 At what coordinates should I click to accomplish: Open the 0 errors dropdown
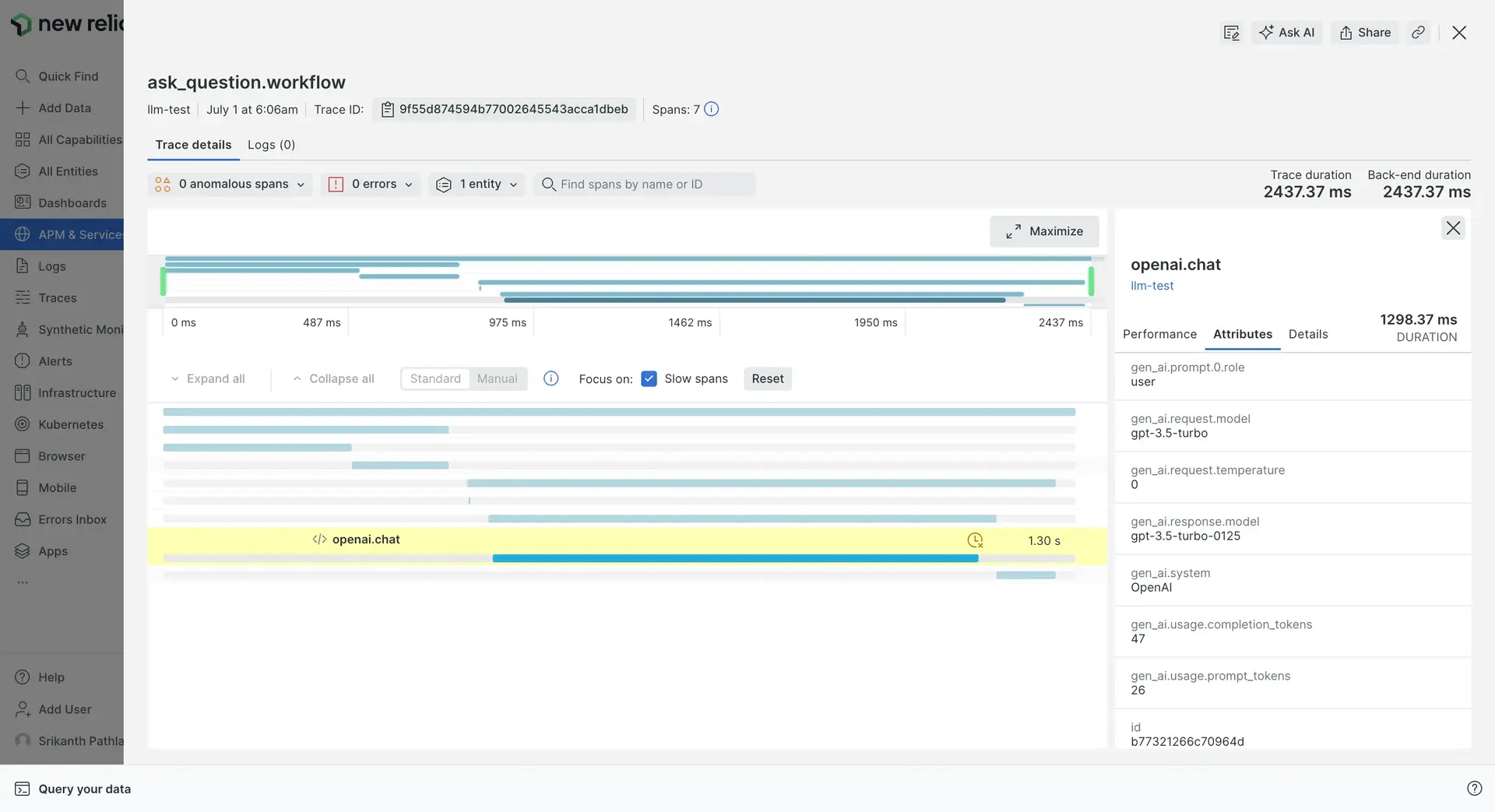click(371, 185)
